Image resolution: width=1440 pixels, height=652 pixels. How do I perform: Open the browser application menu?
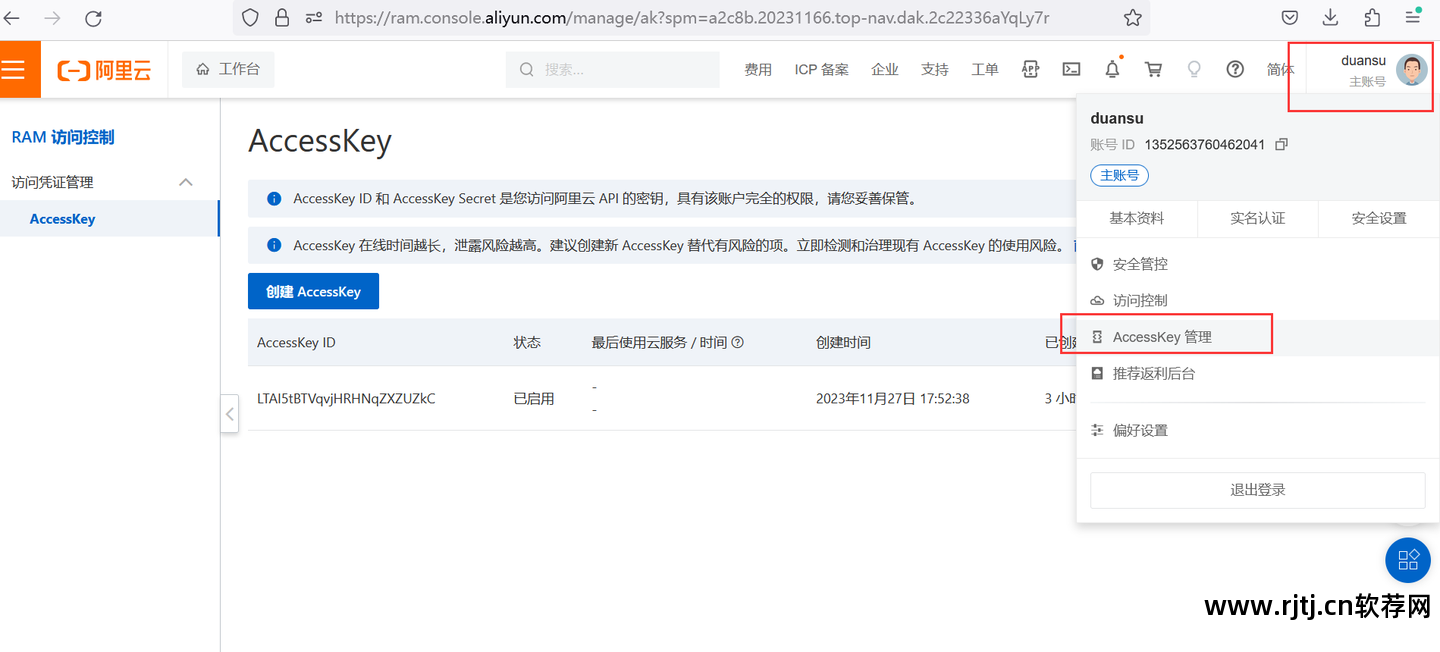click(x=1413, y=18)
